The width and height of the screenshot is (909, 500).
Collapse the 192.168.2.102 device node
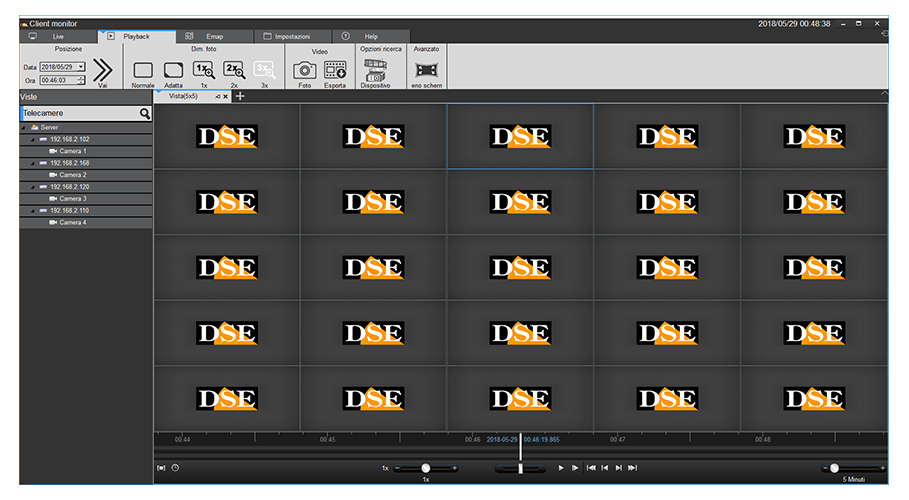[x=31, y=139]
